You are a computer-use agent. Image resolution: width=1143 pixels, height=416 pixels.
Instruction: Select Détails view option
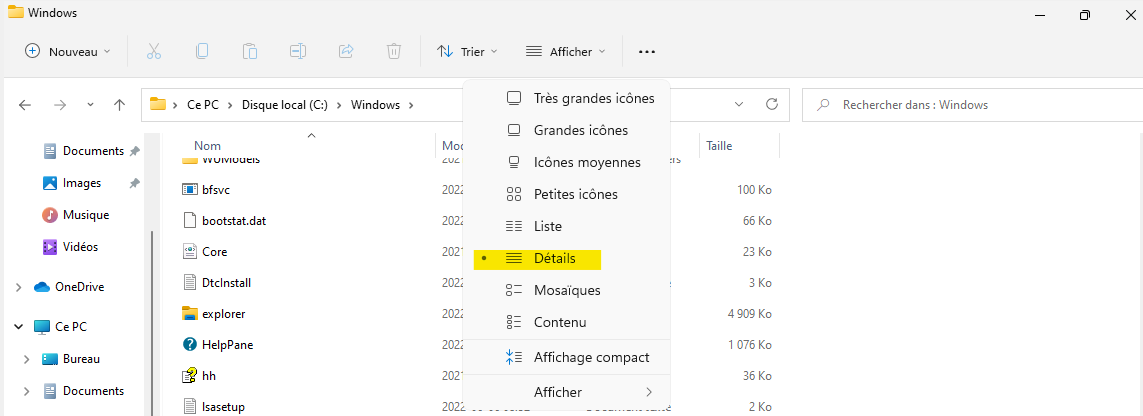(554, 258)
